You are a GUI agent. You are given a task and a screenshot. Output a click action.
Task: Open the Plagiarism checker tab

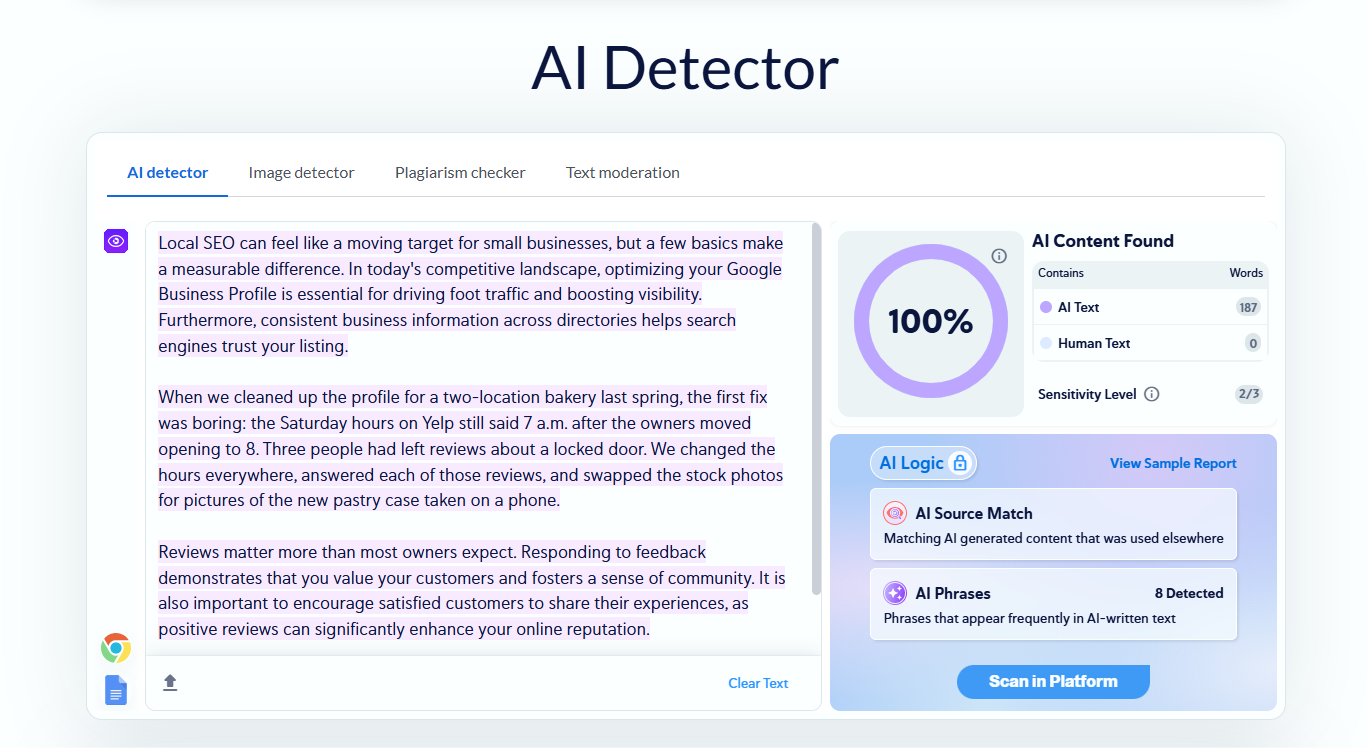(460, 173)
